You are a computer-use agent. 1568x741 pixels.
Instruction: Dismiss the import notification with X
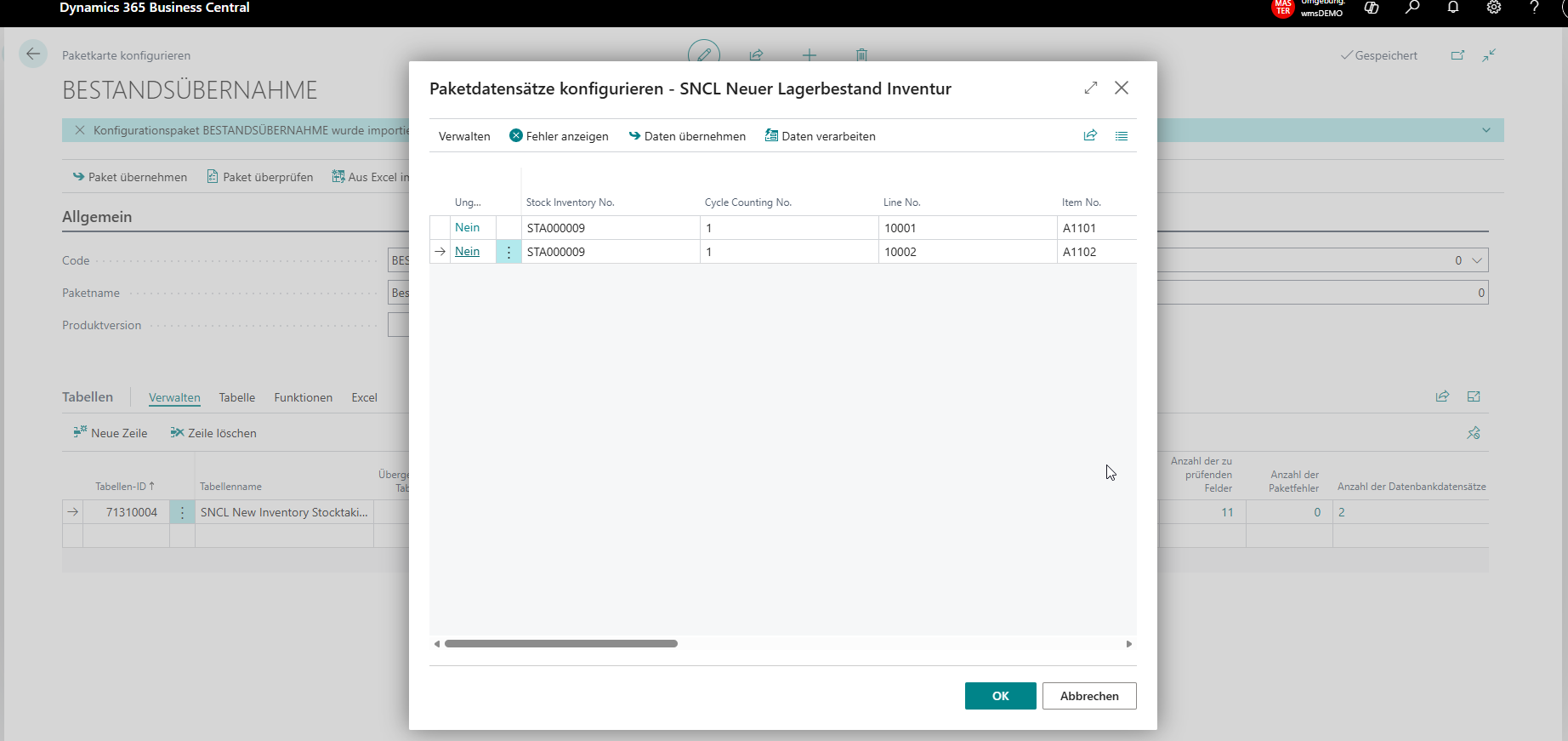click(79, 130)
